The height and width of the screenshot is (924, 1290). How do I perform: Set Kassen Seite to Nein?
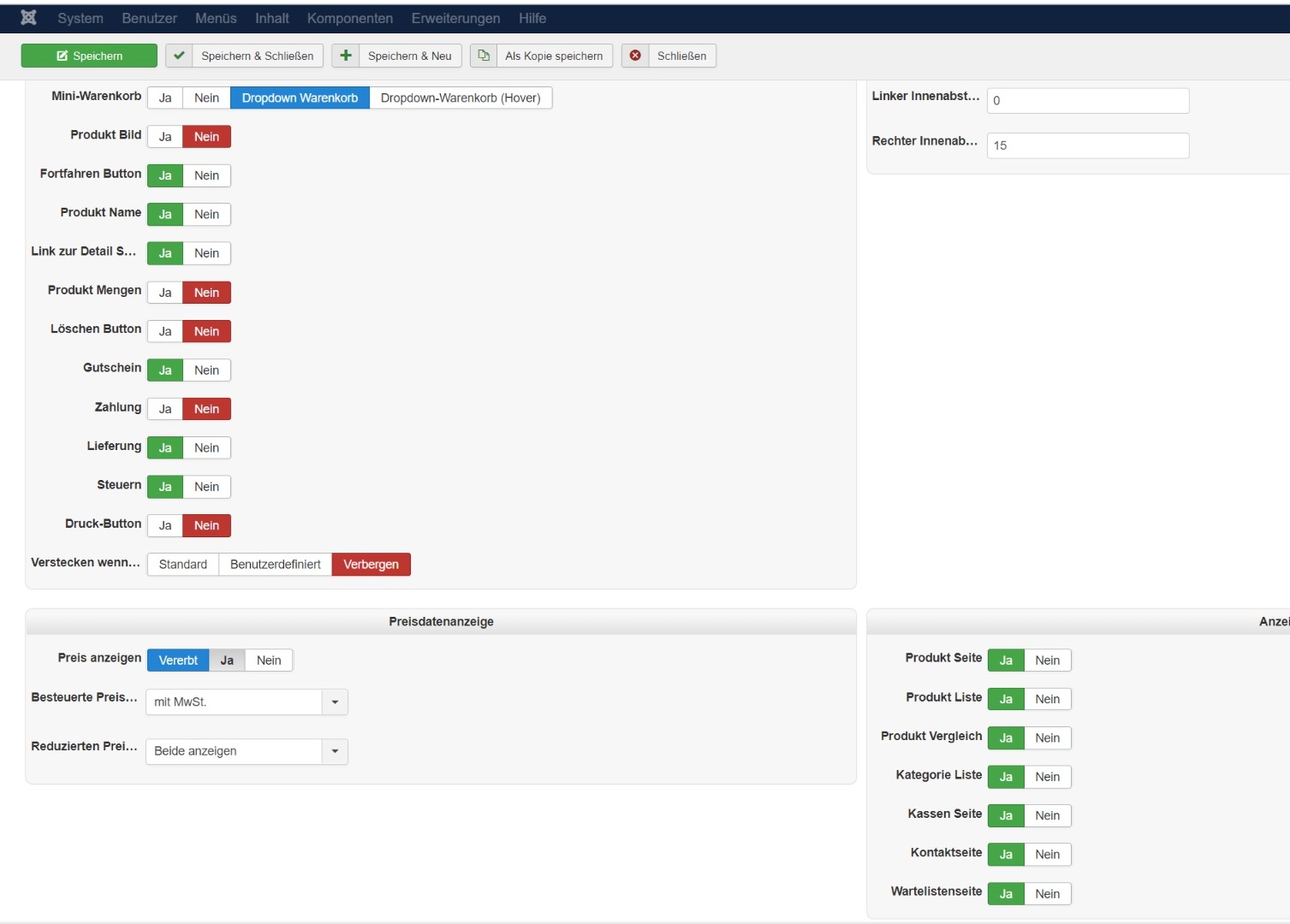point(1048,815)
